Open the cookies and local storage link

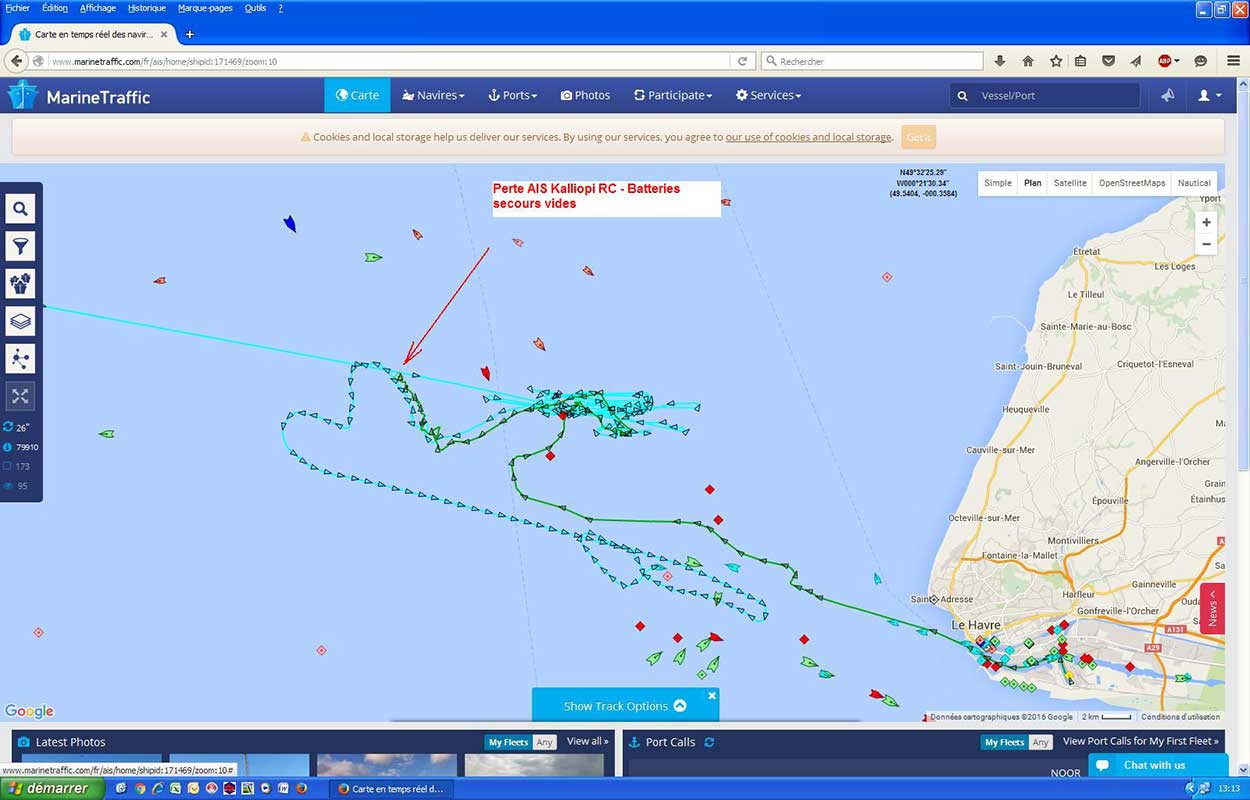[x=808, y=137]
